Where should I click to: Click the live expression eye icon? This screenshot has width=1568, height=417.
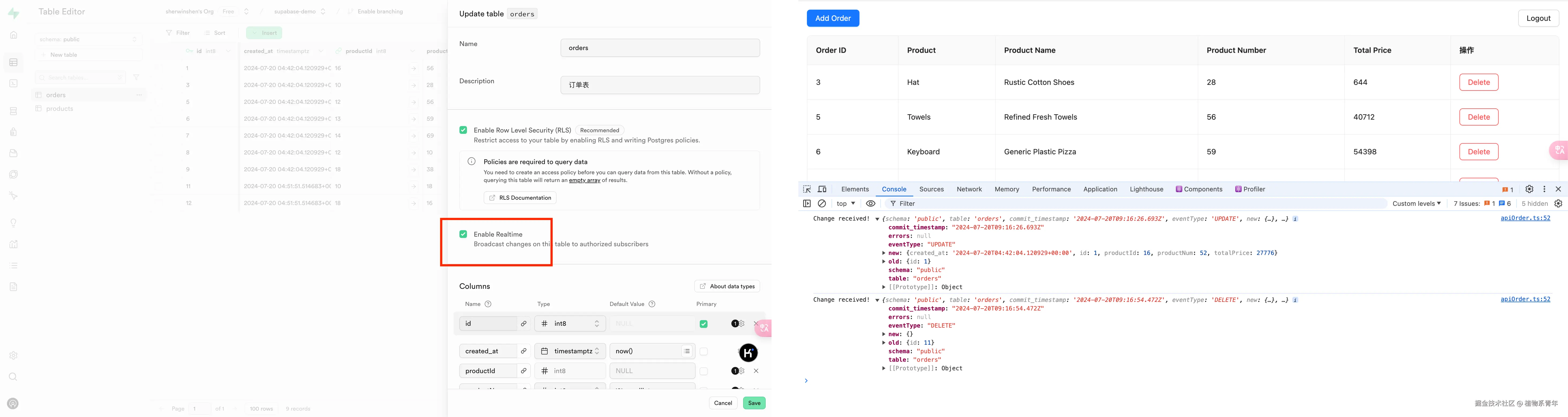click(x=870, y=204)
